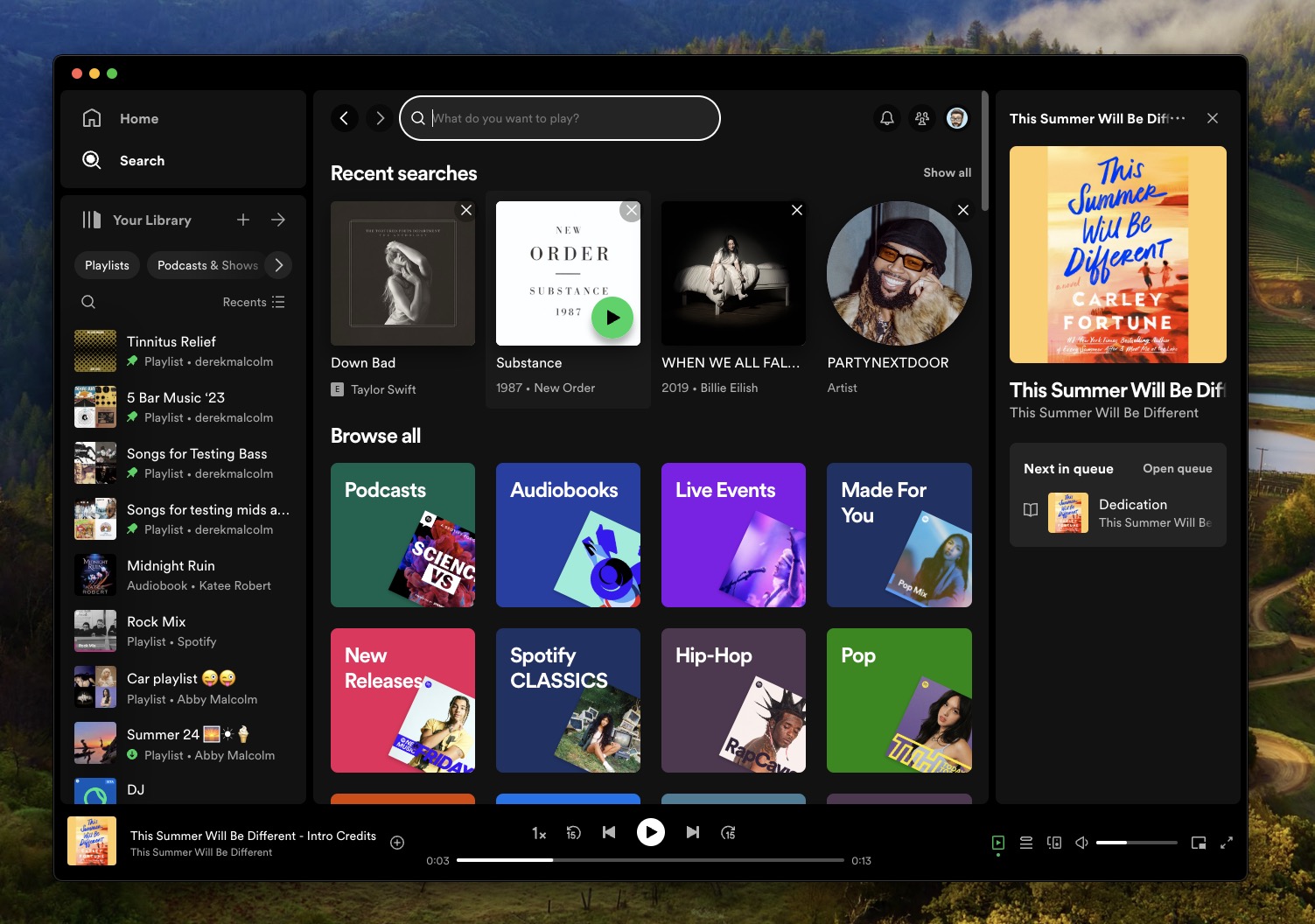Click the main content scrollbar

[985, 150]
